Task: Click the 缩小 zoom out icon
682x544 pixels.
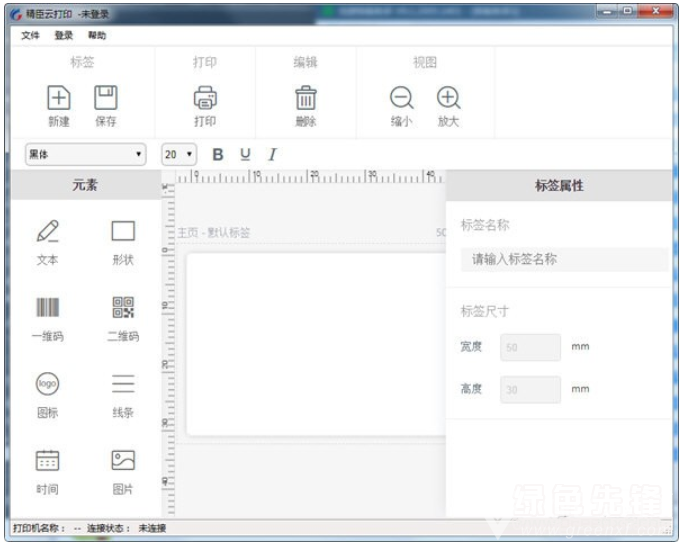Action: pyautogui.click(x=401, y=98)
